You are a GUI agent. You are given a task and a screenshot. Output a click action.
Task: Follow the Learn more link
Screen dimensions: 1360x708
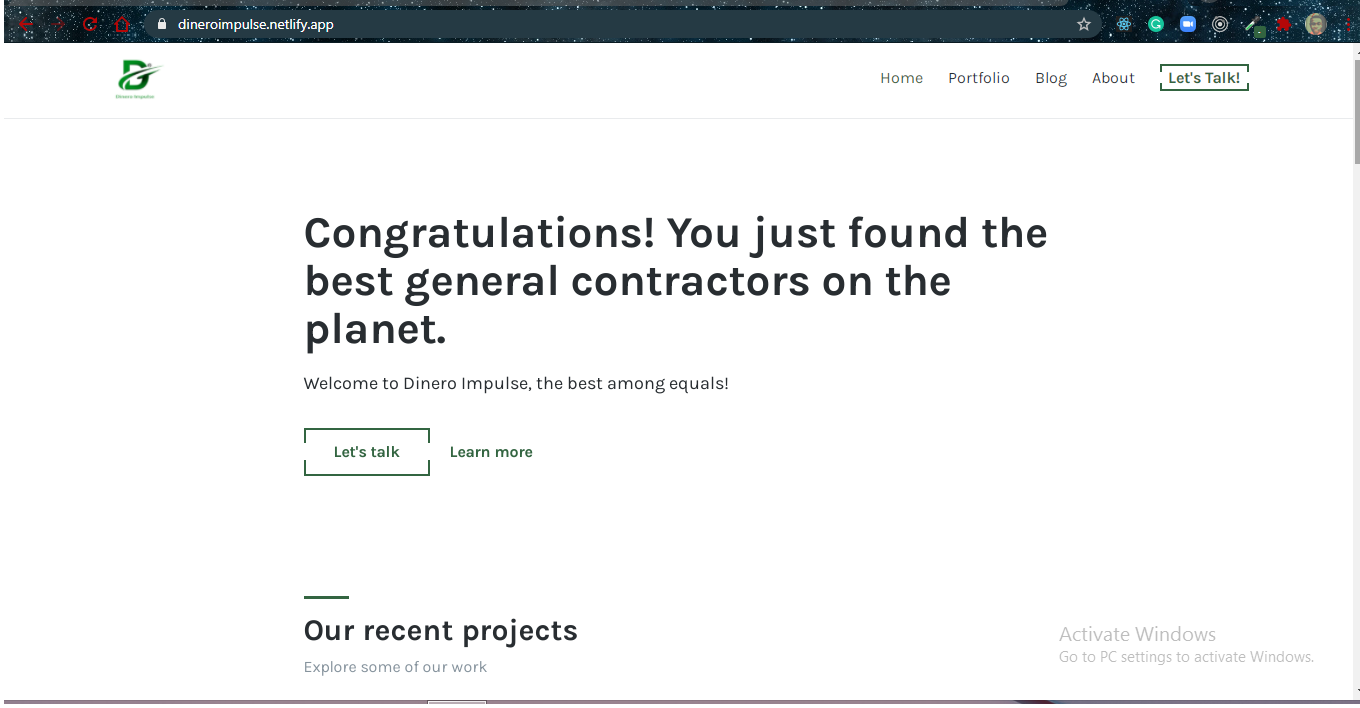491,452
